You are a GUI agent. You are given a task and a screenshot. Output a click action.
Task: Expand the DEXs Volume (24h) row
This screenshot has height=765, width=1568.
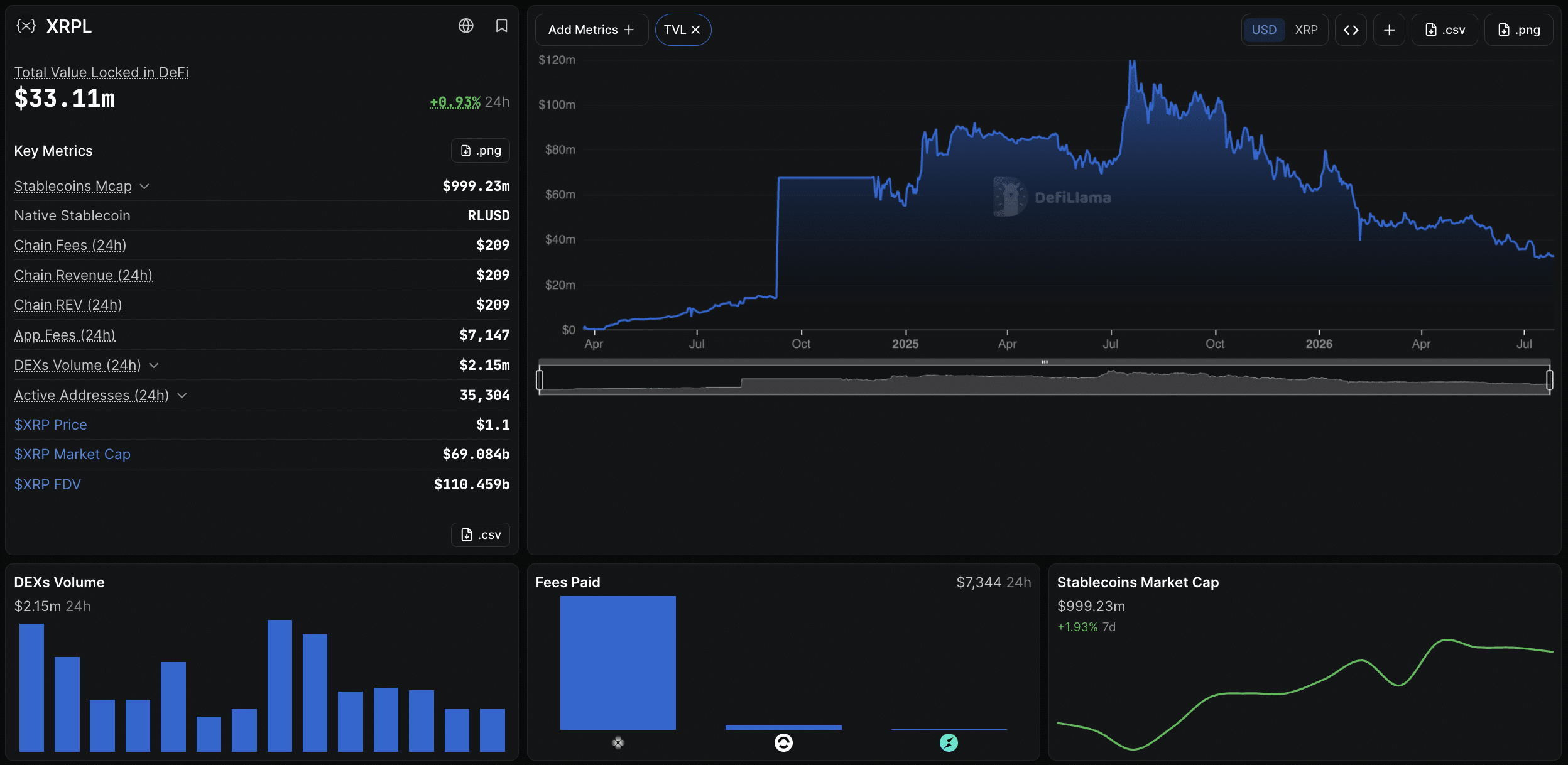click(x=154, y=365)
